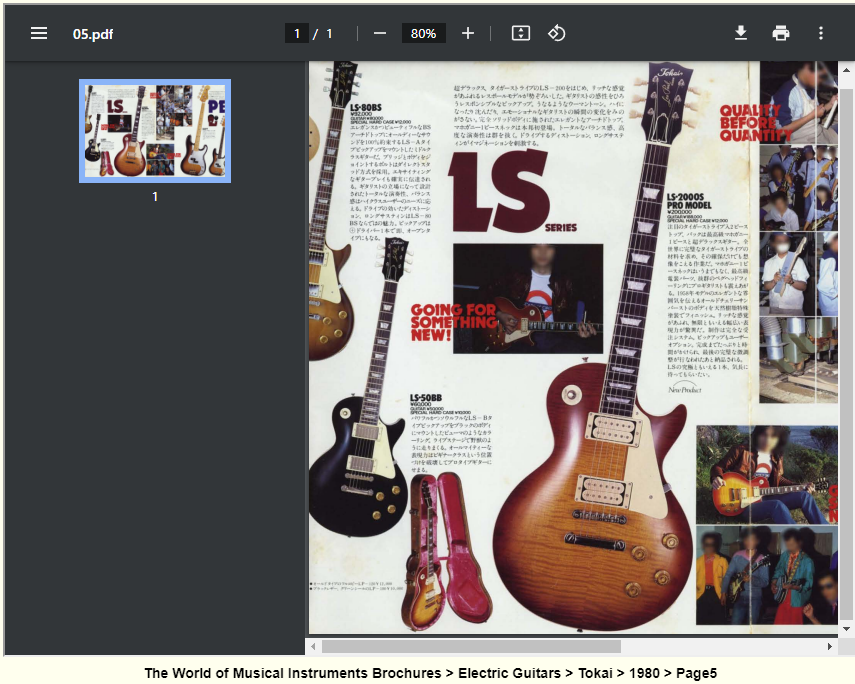
Task: Click the zoom in plus button
Action: click(x=467, y=33)
